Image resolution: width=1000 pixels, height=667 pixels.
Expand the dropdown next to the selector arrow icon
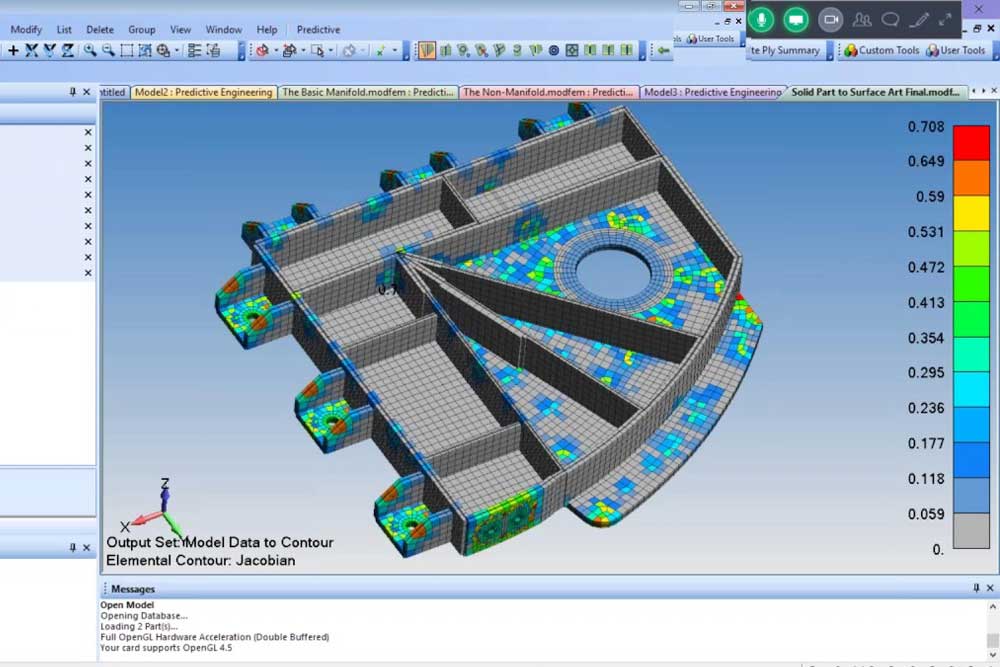click(331, 50)
